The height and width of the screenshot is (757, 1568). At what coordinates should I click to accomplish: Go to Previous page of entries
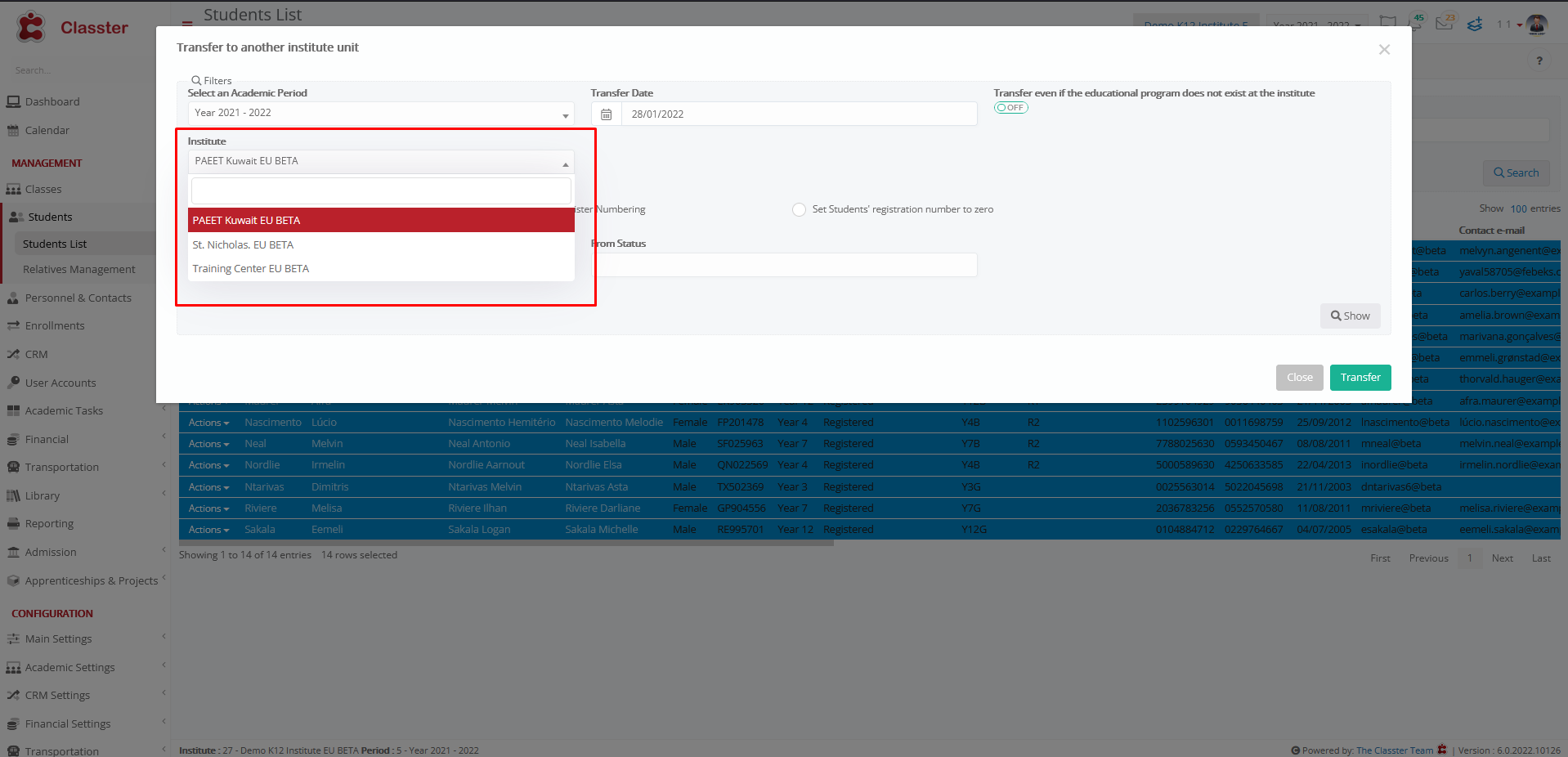click(1428, 558)
